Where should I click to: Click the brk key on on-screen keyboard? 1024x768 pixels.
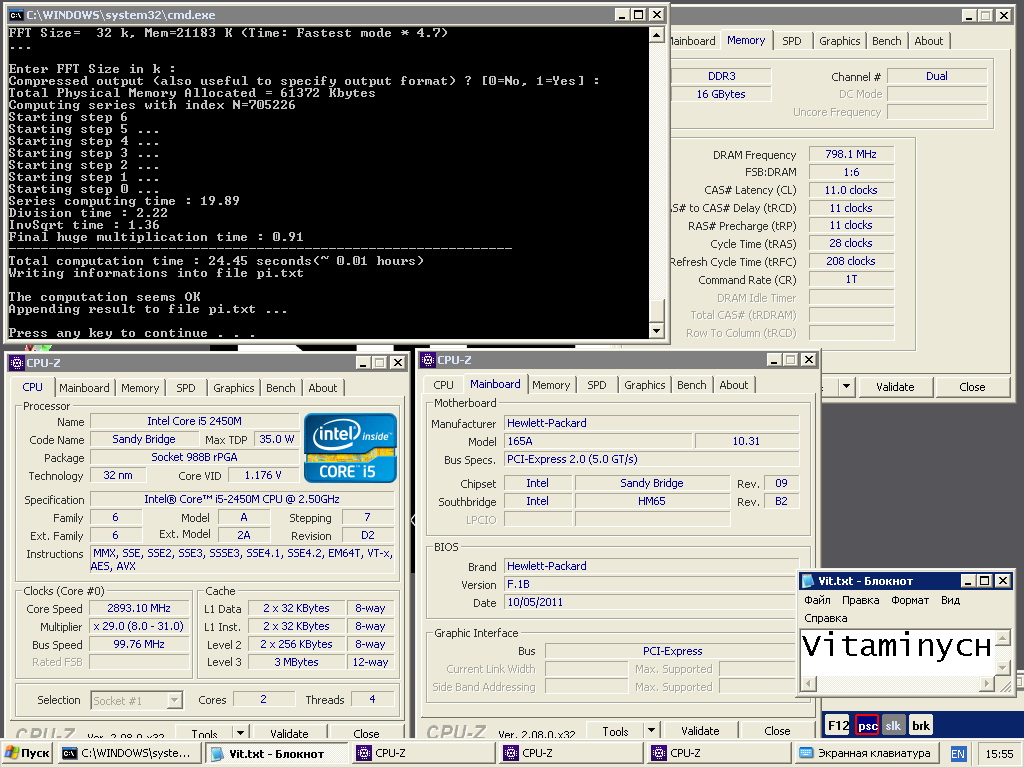[x=921, y=725]
